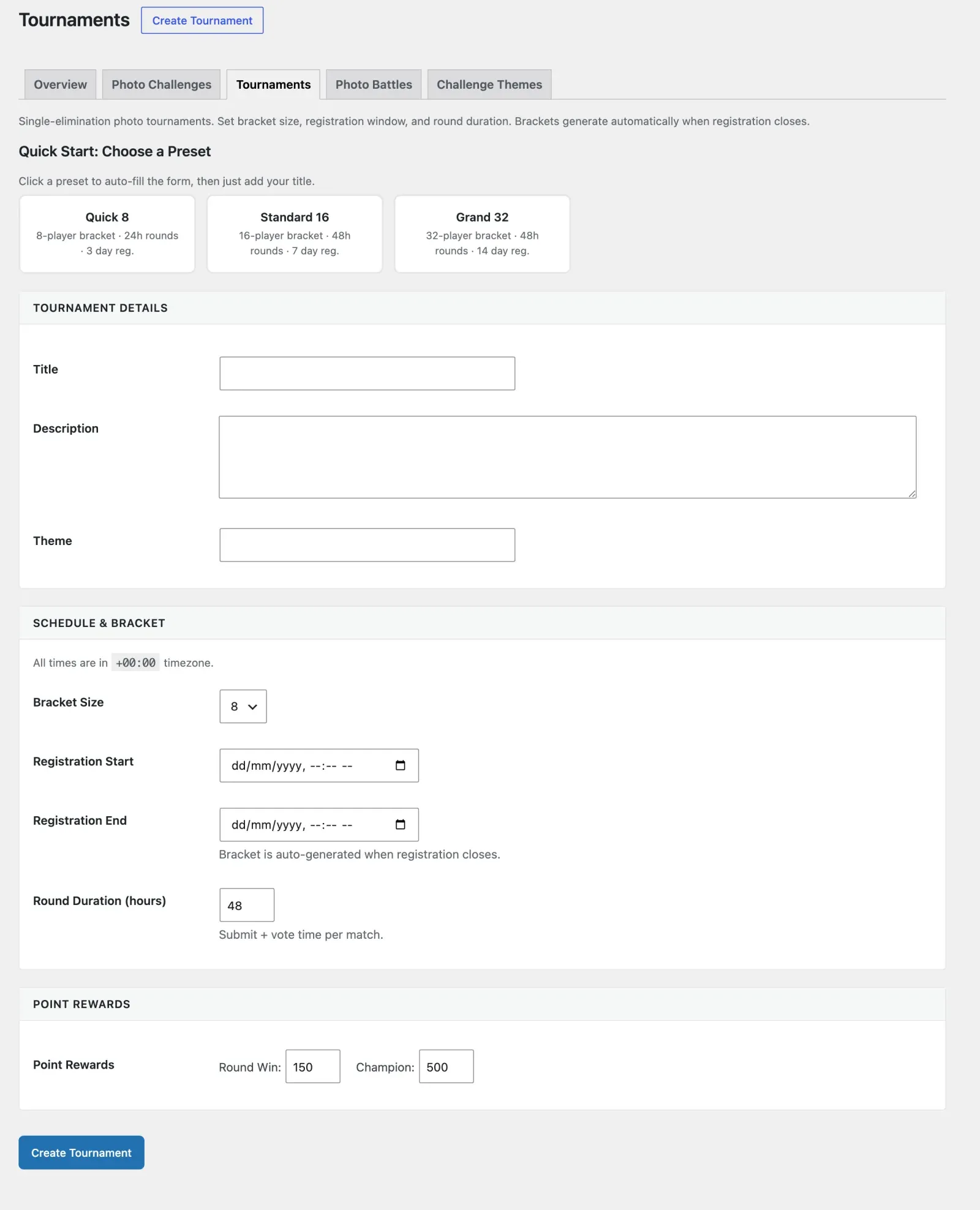Click the Champion points field
The image size is (980, 1210).
click(x=447, y=1067)
